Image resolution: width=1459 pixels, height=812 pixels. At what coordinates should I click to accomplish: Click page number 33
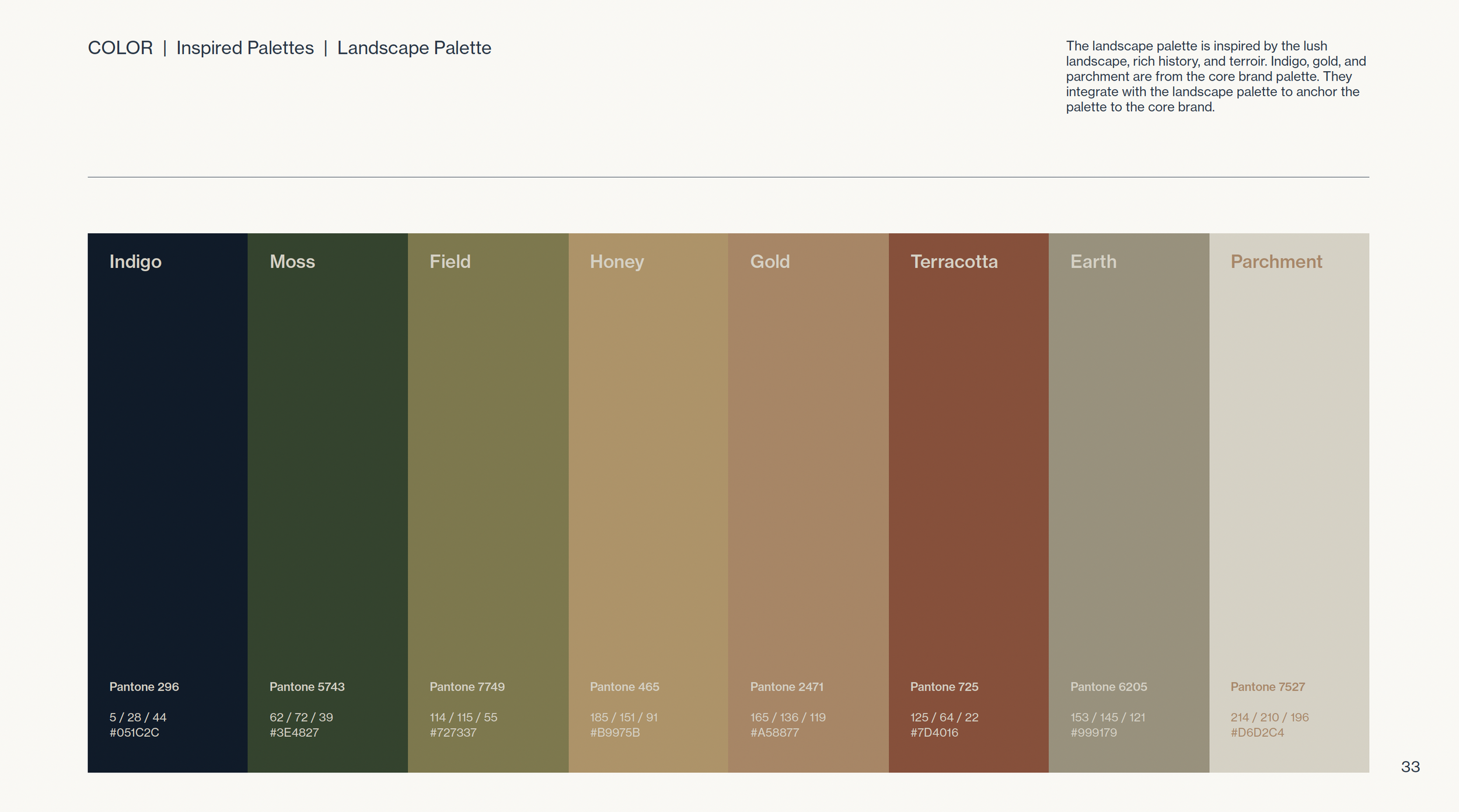point(1410,767)
